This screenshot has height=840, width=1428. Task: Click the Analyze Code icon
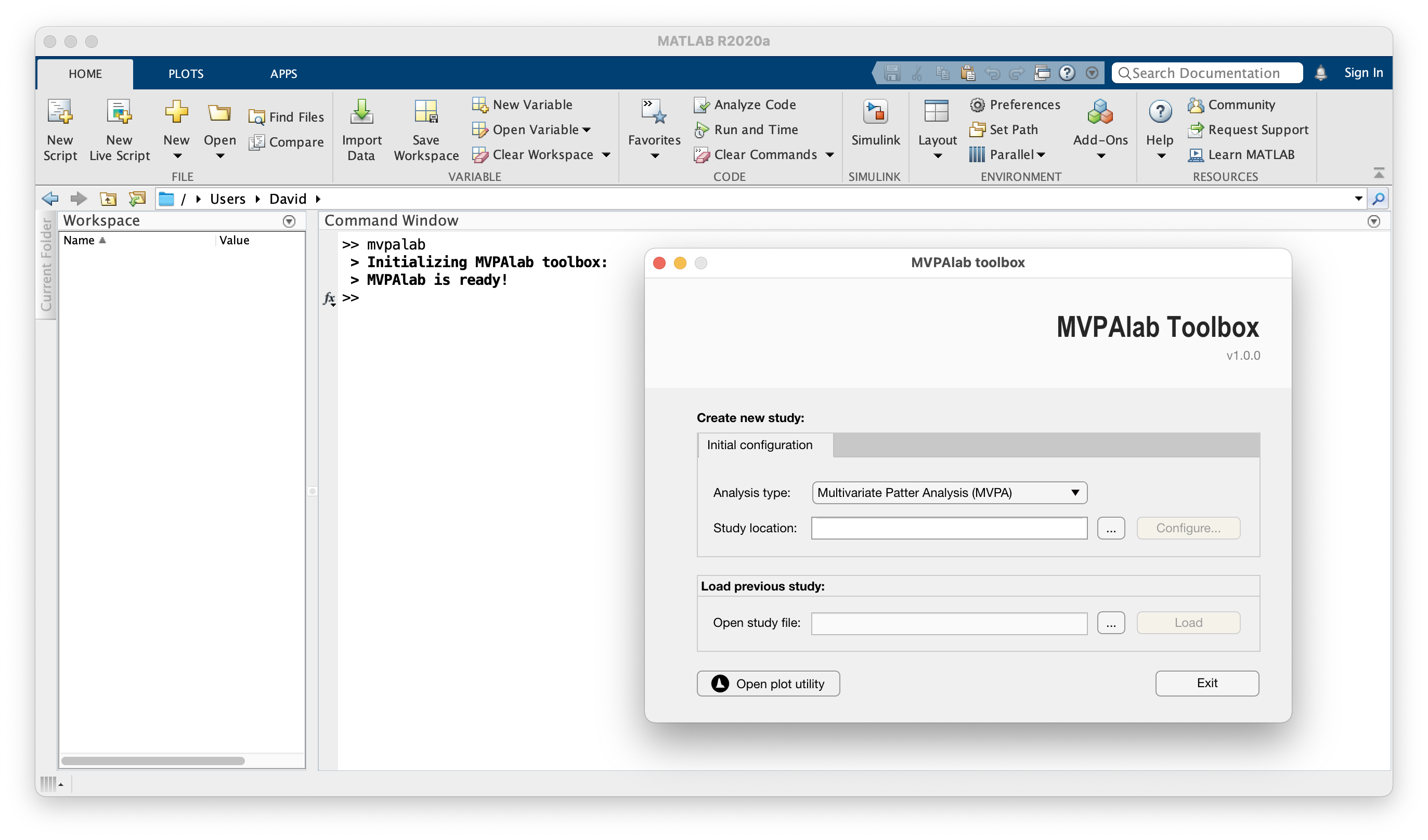[x=702, y=105]
